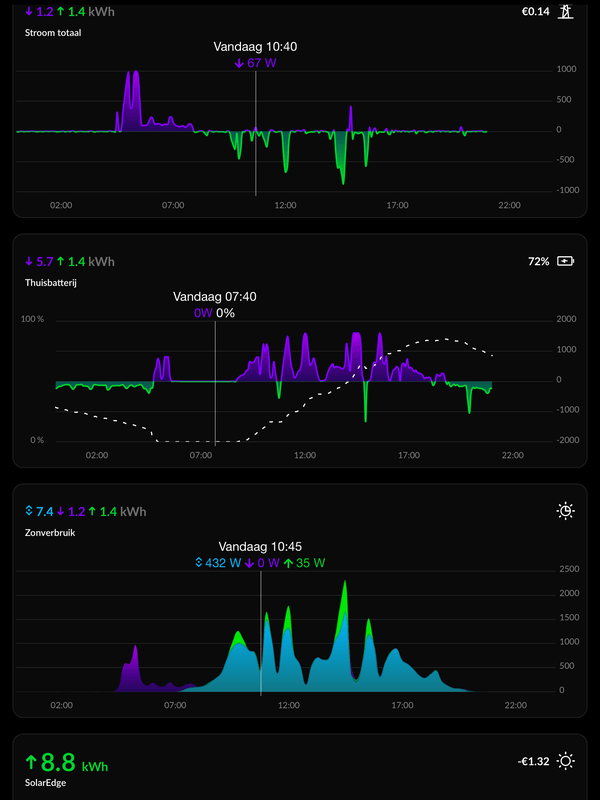Tap the Zonverbruik sun-clock icon
Screen dimensions: 600x800
(x=565, y=511)
